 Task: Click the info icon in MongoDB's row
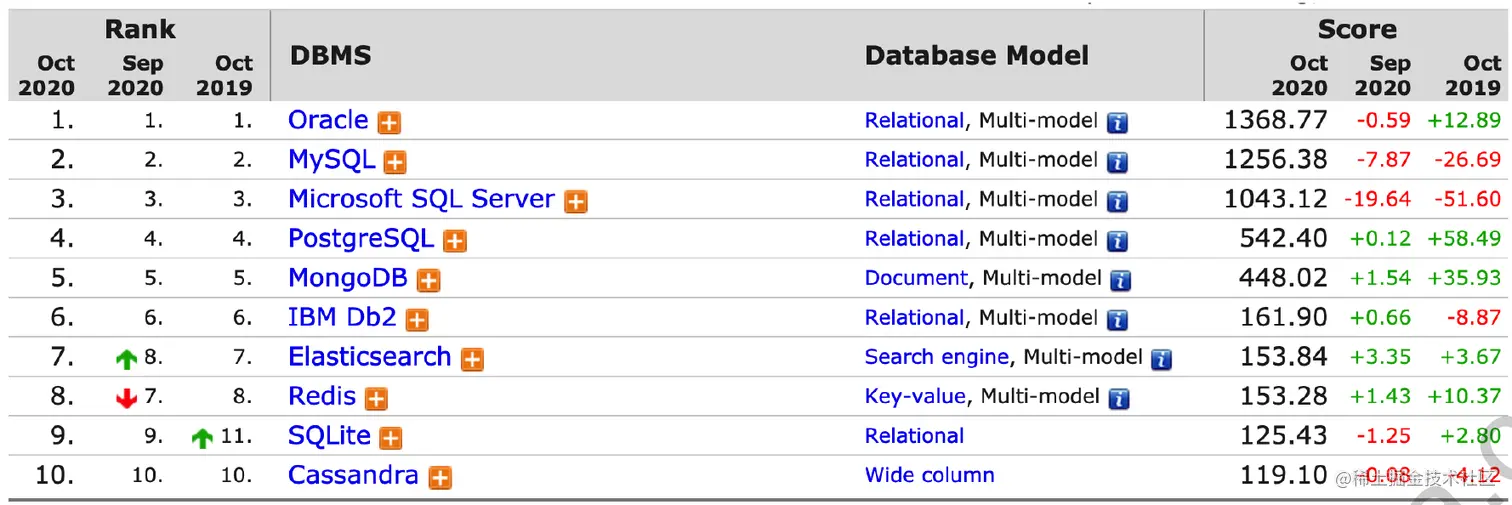click(1121, 281)
